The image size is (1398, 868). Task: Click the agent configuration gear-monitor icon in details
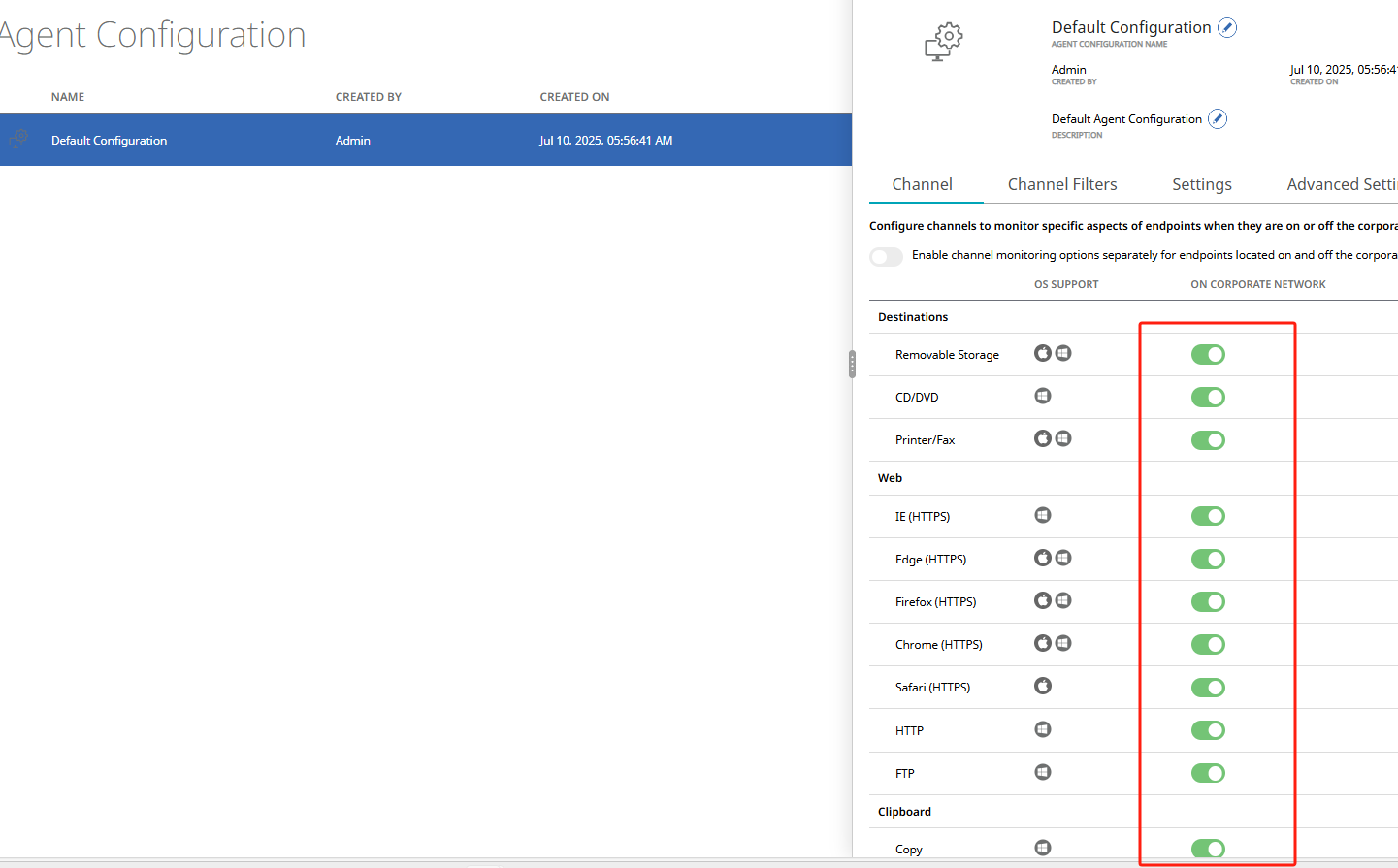pos(944,42)
